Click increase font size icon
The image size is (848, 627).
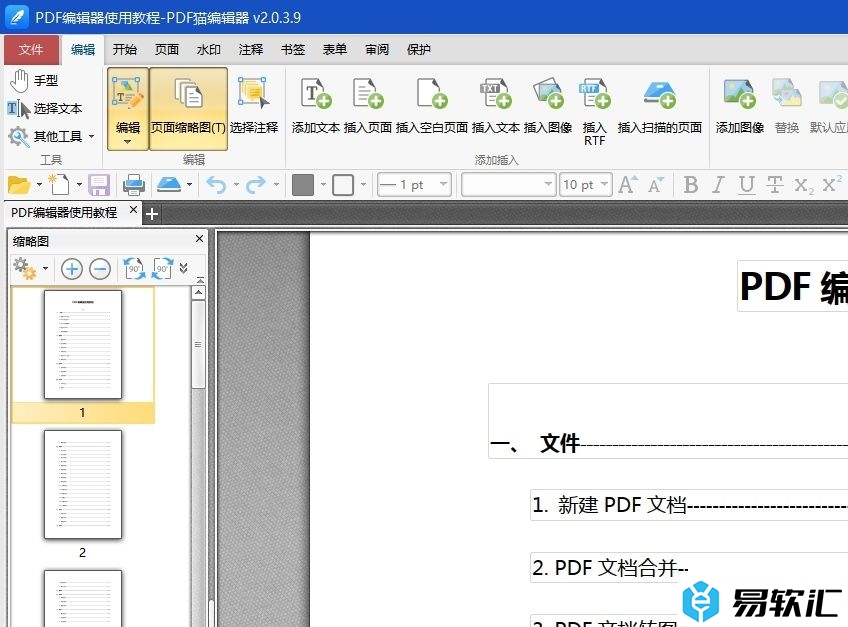(x=627, y=185)
